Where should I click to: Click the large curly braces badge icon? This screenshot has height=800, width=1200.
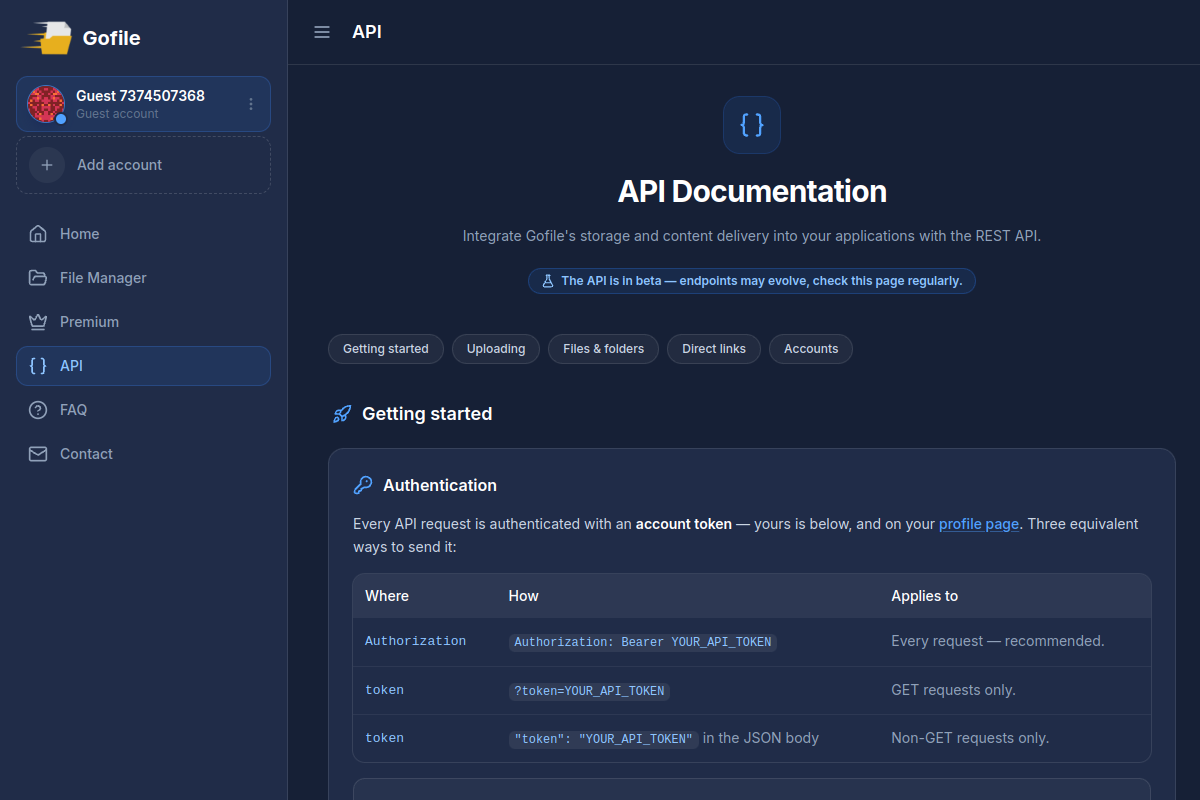(752, 125)
